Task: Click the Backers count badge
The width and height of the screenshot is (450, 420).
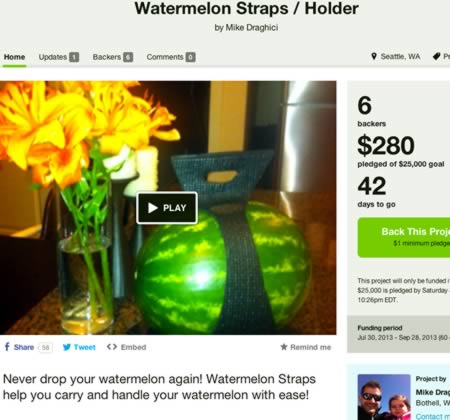Action: point(128,57)
